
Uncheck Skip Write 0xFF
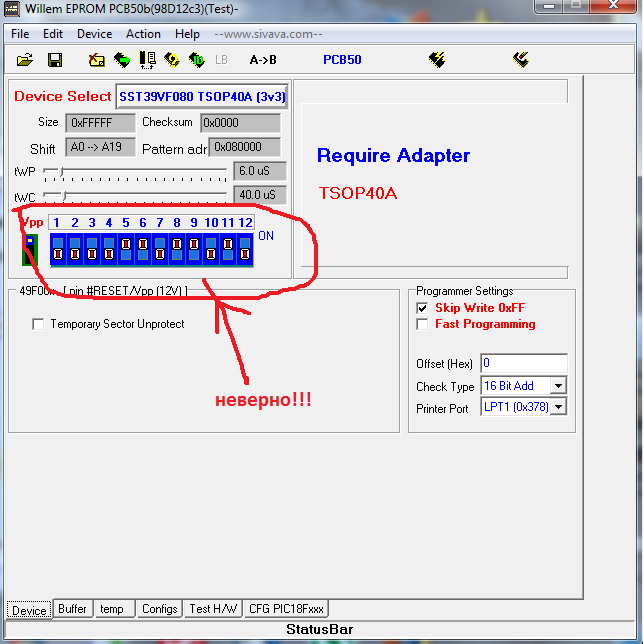tap(422, 308)
